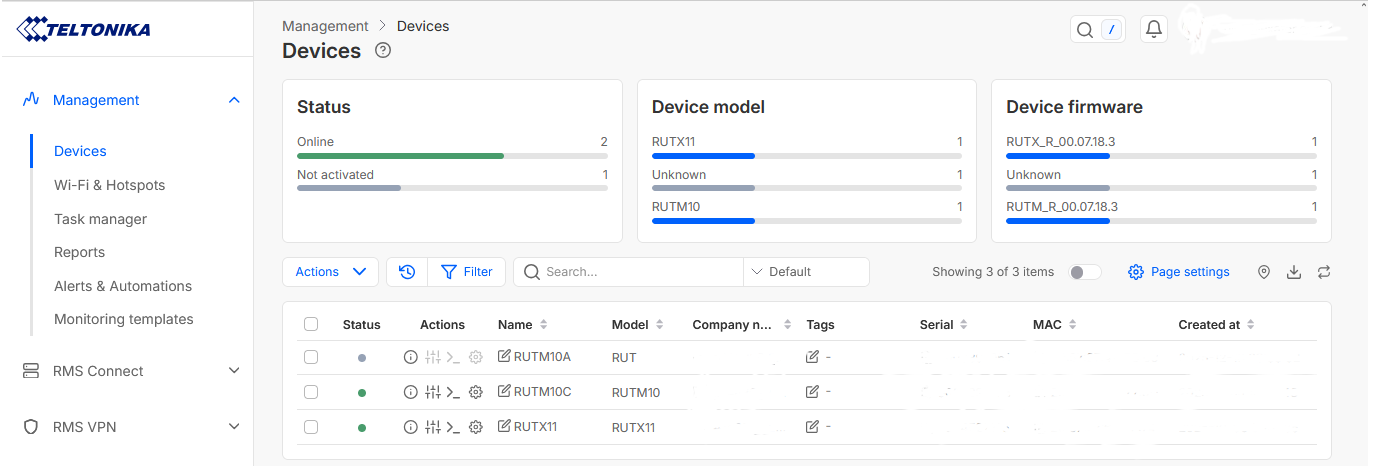Click the refresh arrows icon
Viewport: 1376px width, 466px height.
[x=1324, y=272]
